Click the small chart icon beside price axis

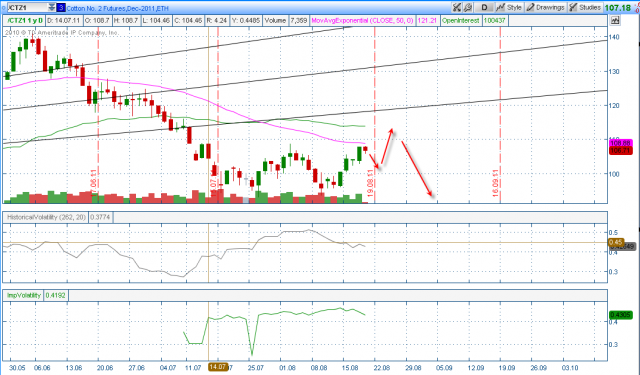(615, 20)
